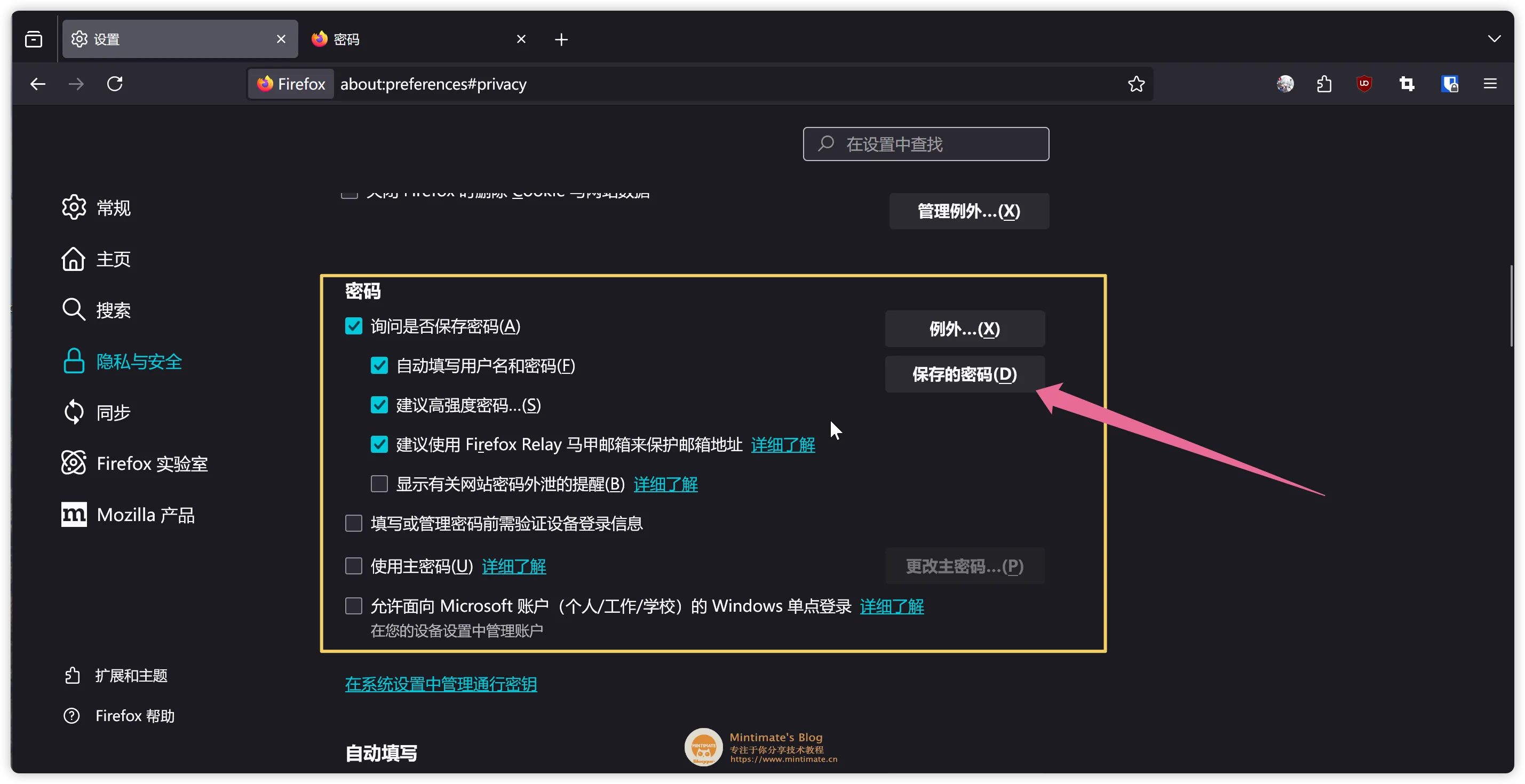Bookmark this page with the star icon
The width and height of the screenshot is (1525, 784).
tap(1135, 84)
